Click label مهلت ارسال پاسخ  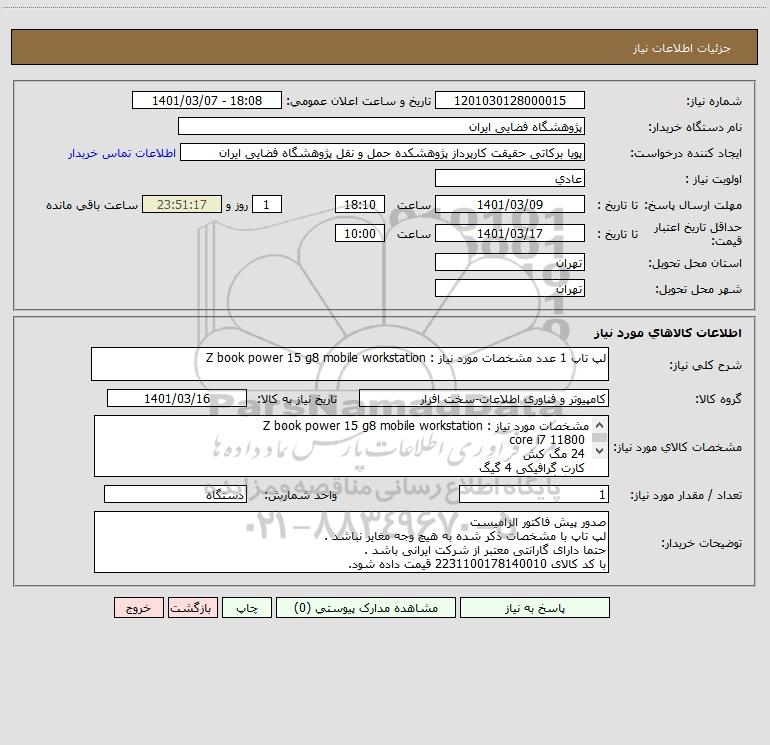tap(693, 205)
